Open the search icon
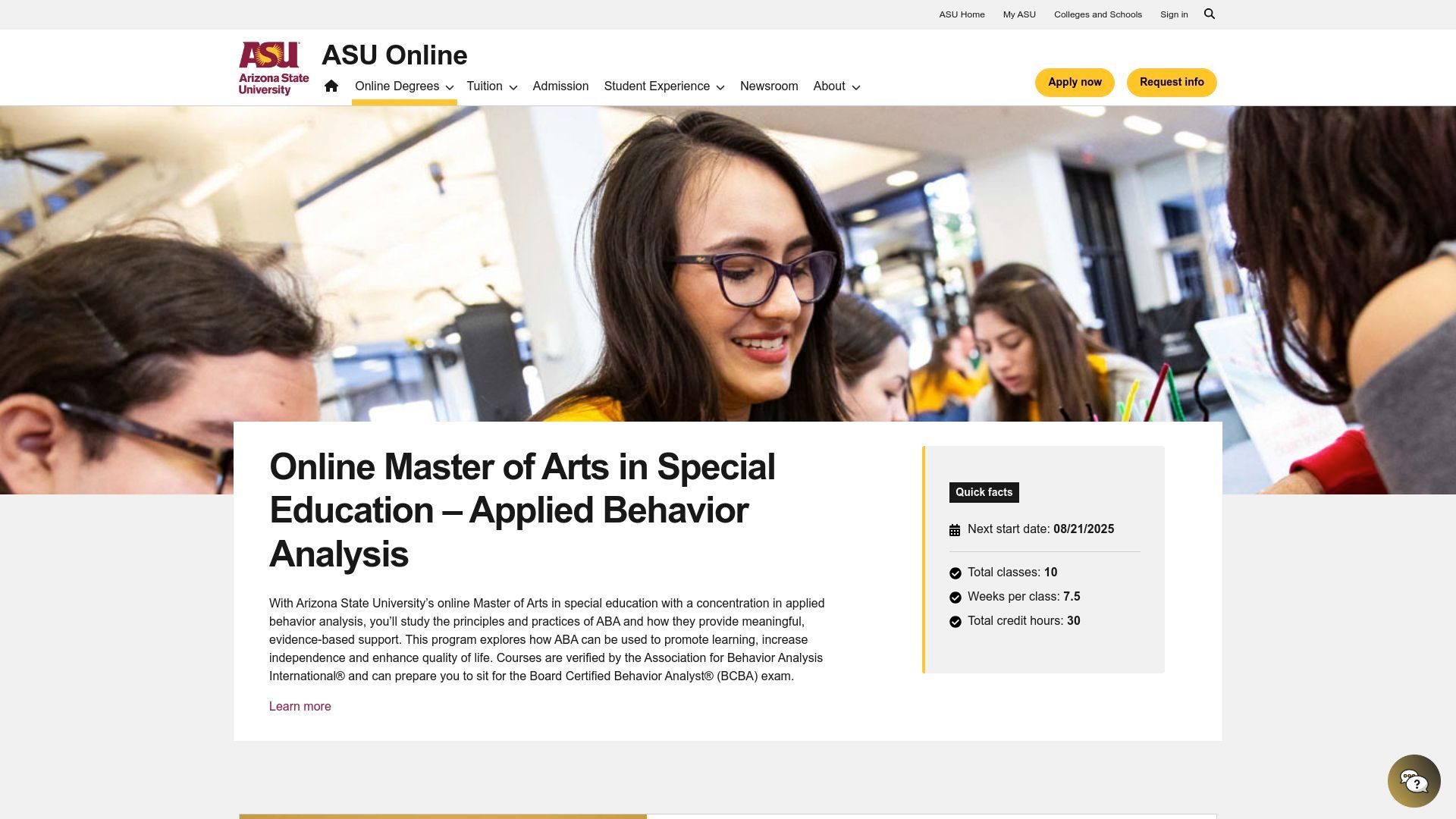 pos(1210,14)
